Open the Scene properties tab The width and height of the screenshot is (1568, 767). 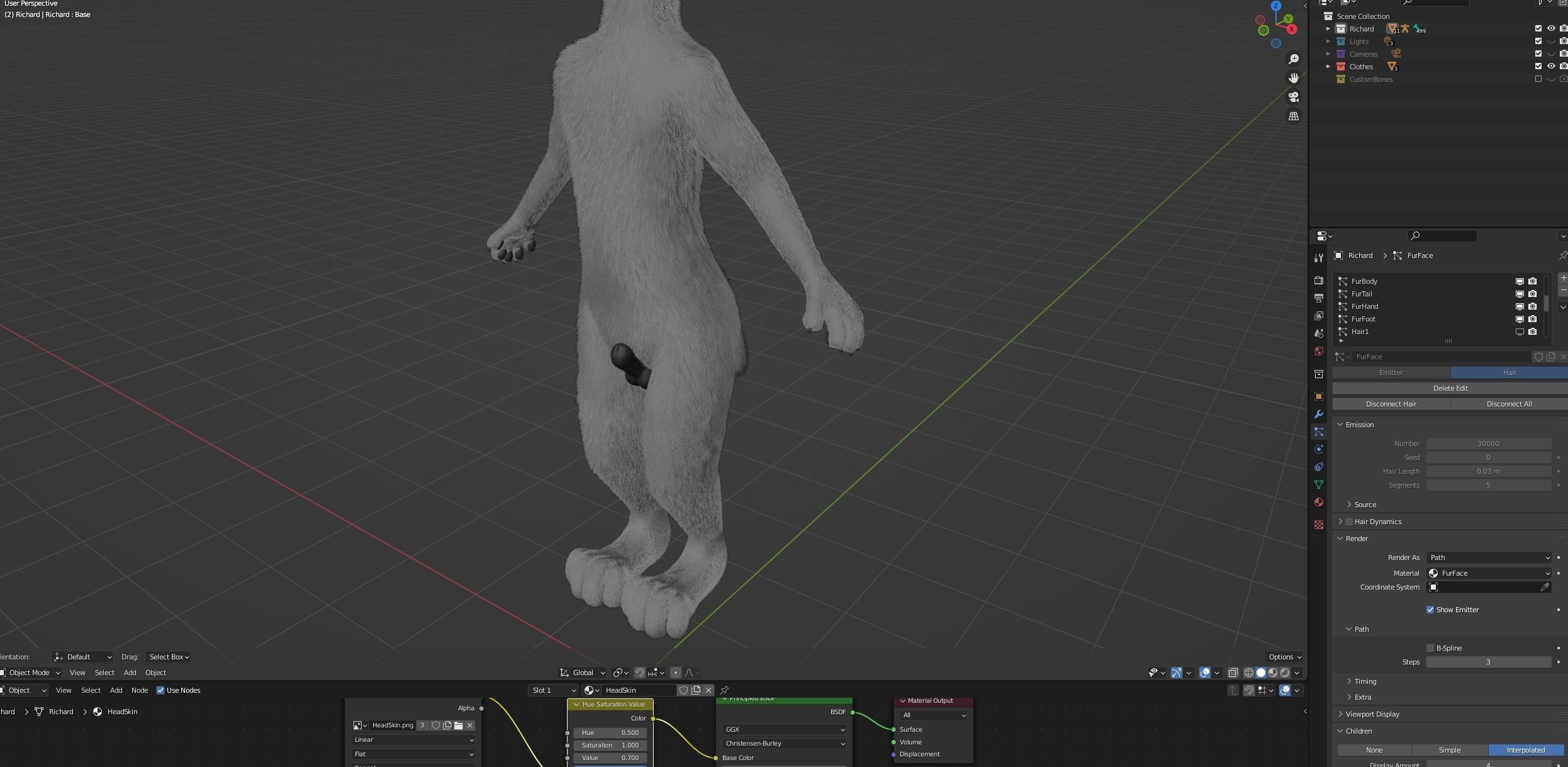coord(1319,333)
